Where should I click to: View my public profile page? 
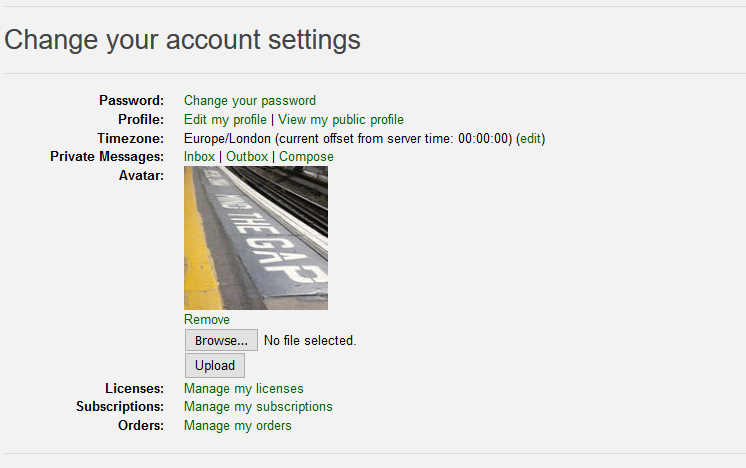(341, 119)
